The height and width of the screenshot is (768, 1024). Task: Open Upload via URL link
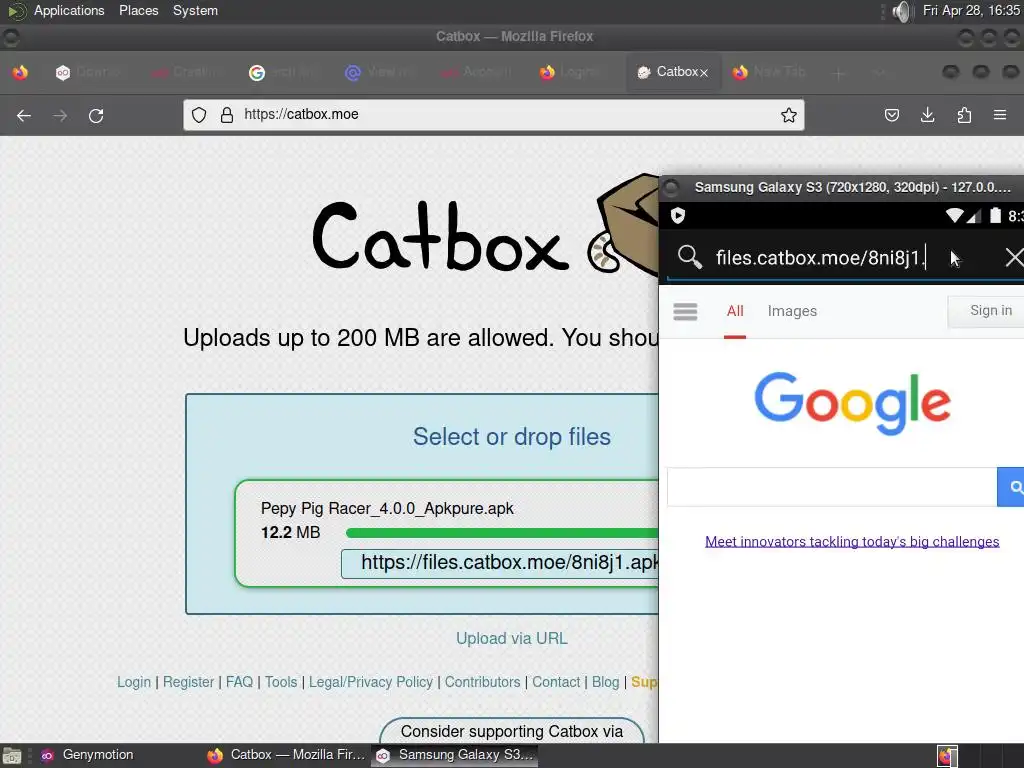point(512,638)
